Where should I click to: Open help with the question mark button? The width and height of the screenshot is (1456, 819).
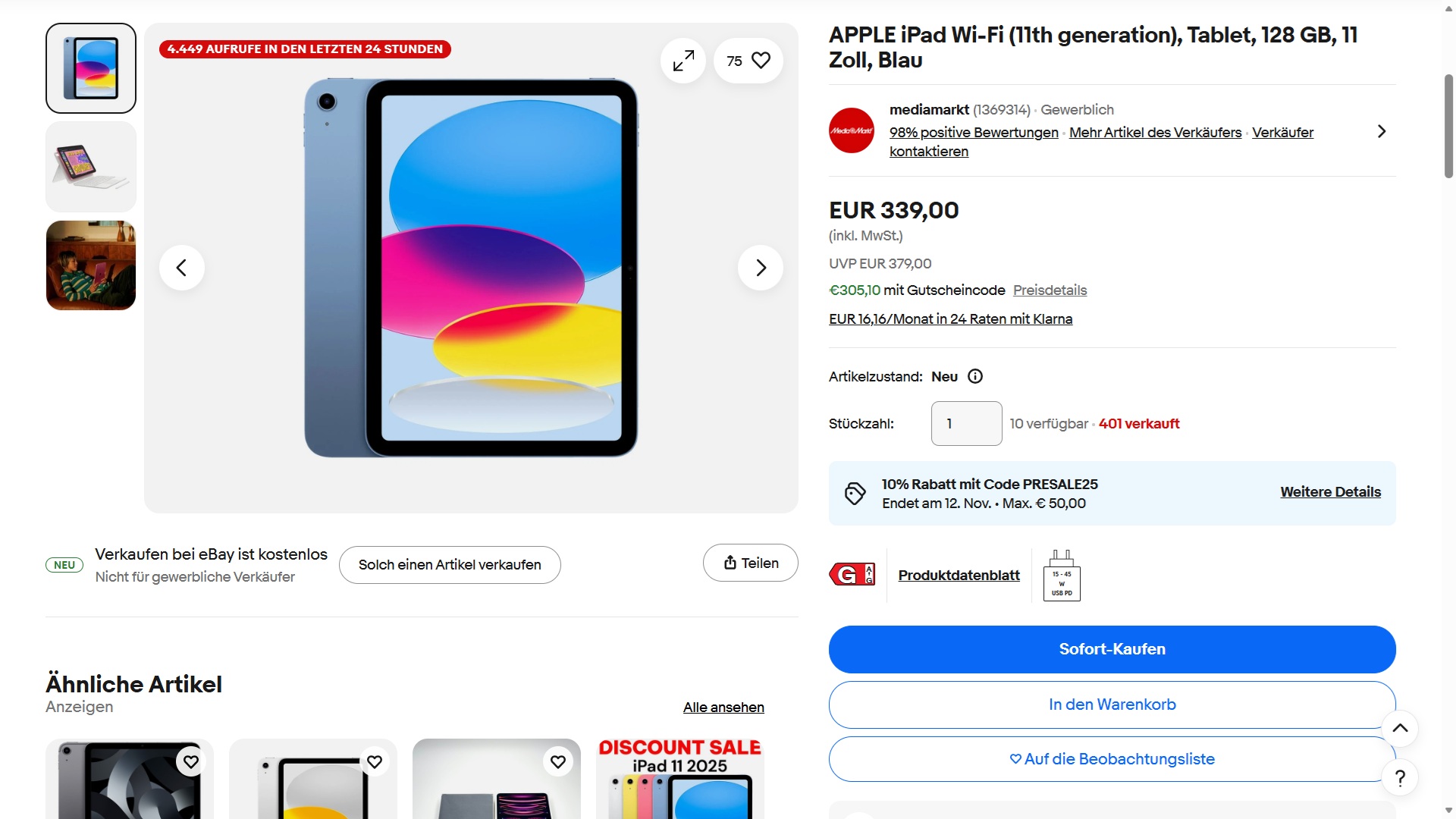coord(1400,778)
